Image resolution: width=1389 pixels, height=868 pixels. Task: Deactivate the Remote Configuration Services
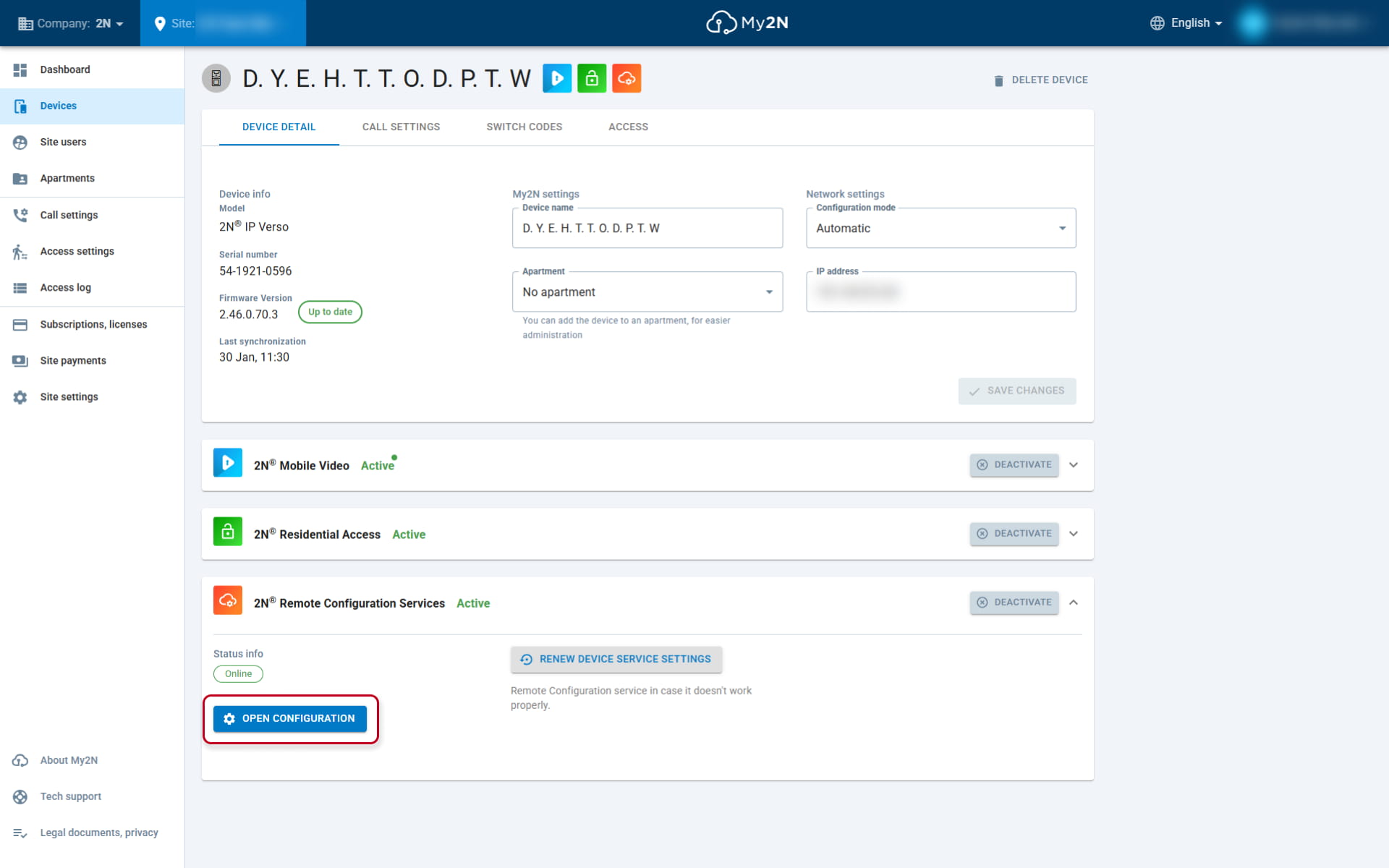pos(1014,603)
